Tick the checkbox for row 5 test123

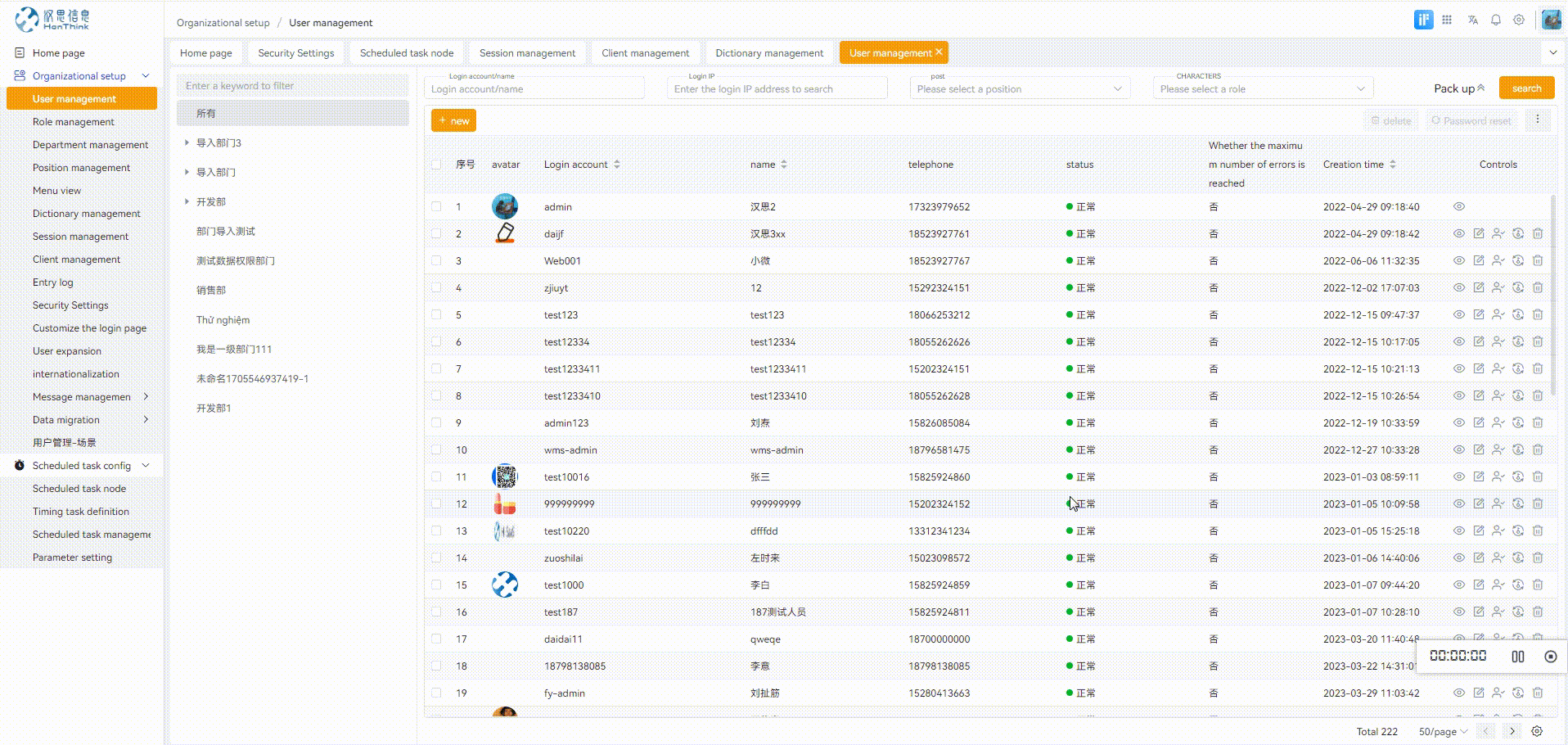point(436,315)
